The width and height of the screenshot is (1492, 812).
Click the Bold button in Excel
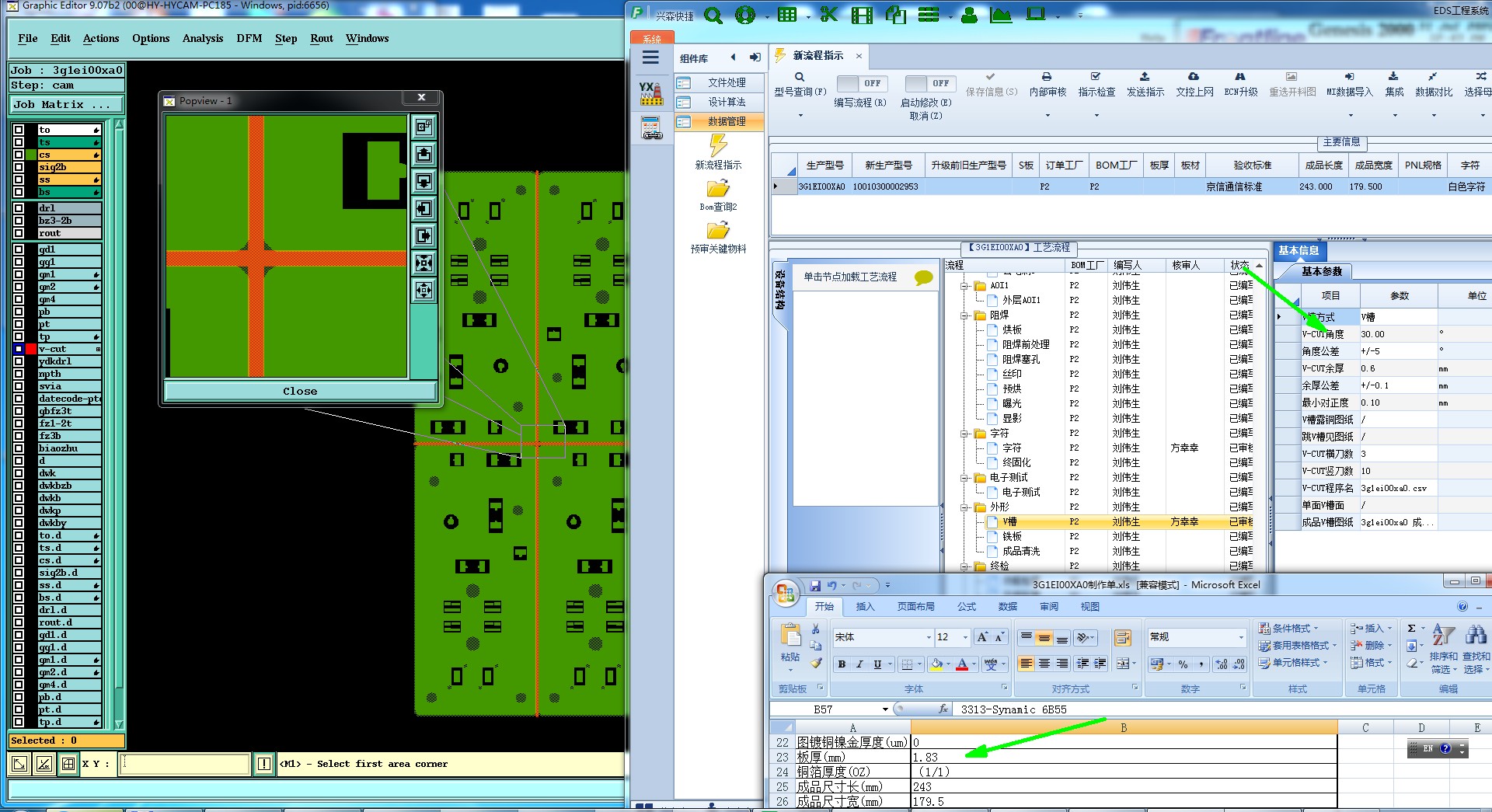click(842, 664)
